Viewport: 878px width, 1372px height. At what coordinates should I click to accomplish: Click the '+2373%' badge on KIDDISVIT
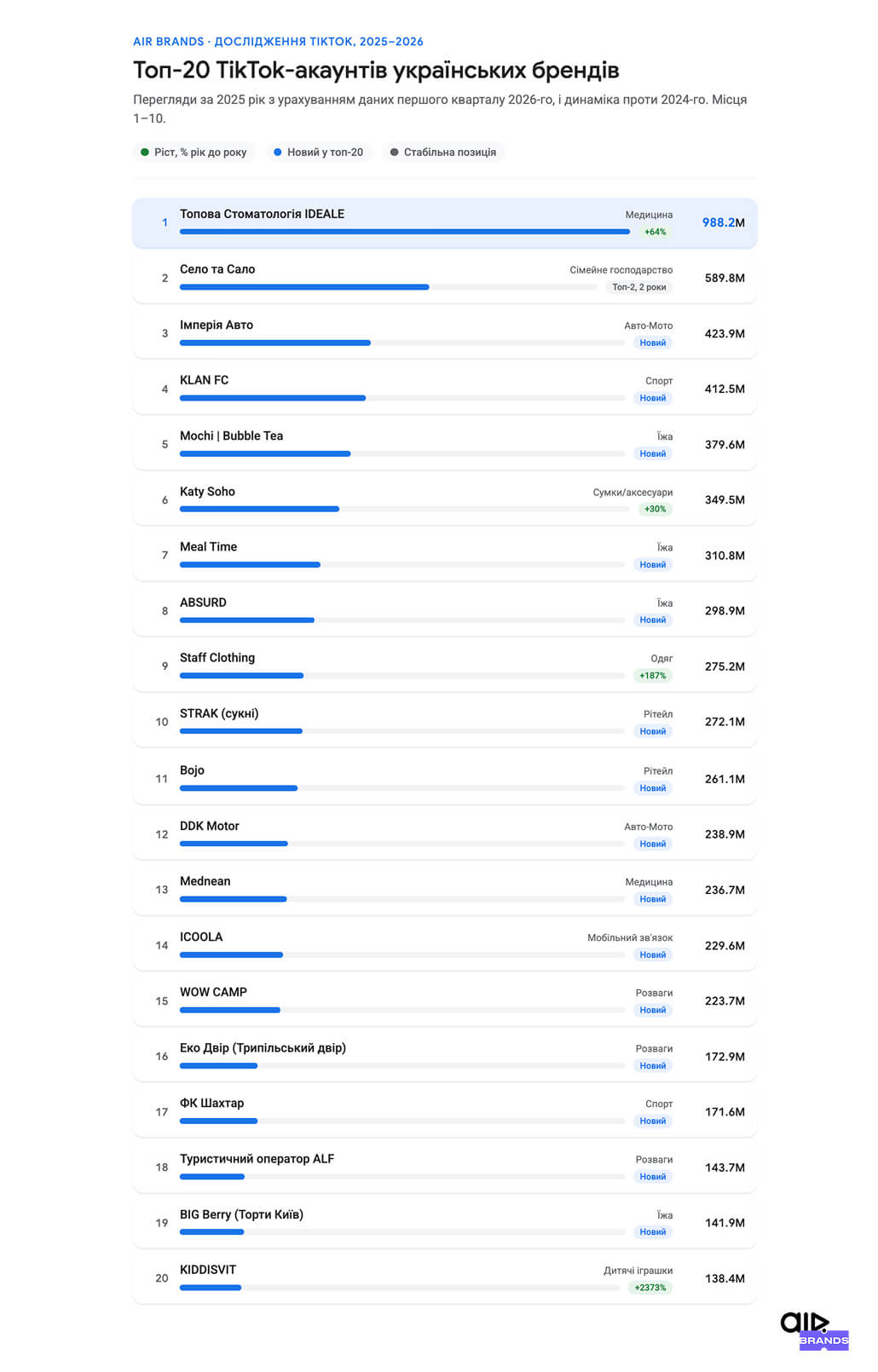(x=650, y=1288)
